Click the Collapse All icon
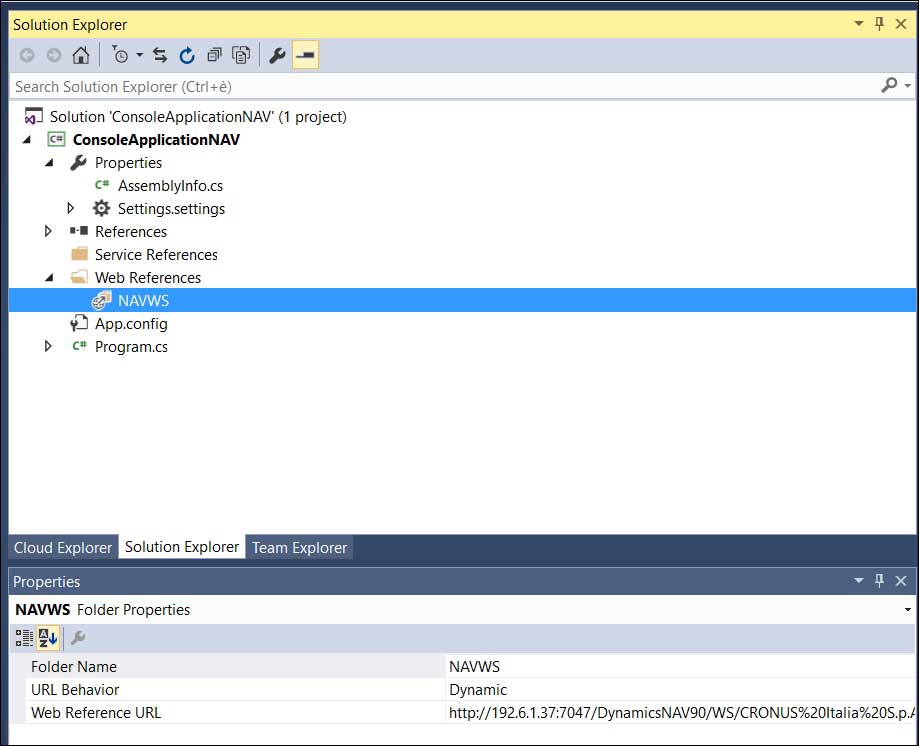The image size is (919, 746). 214,55
